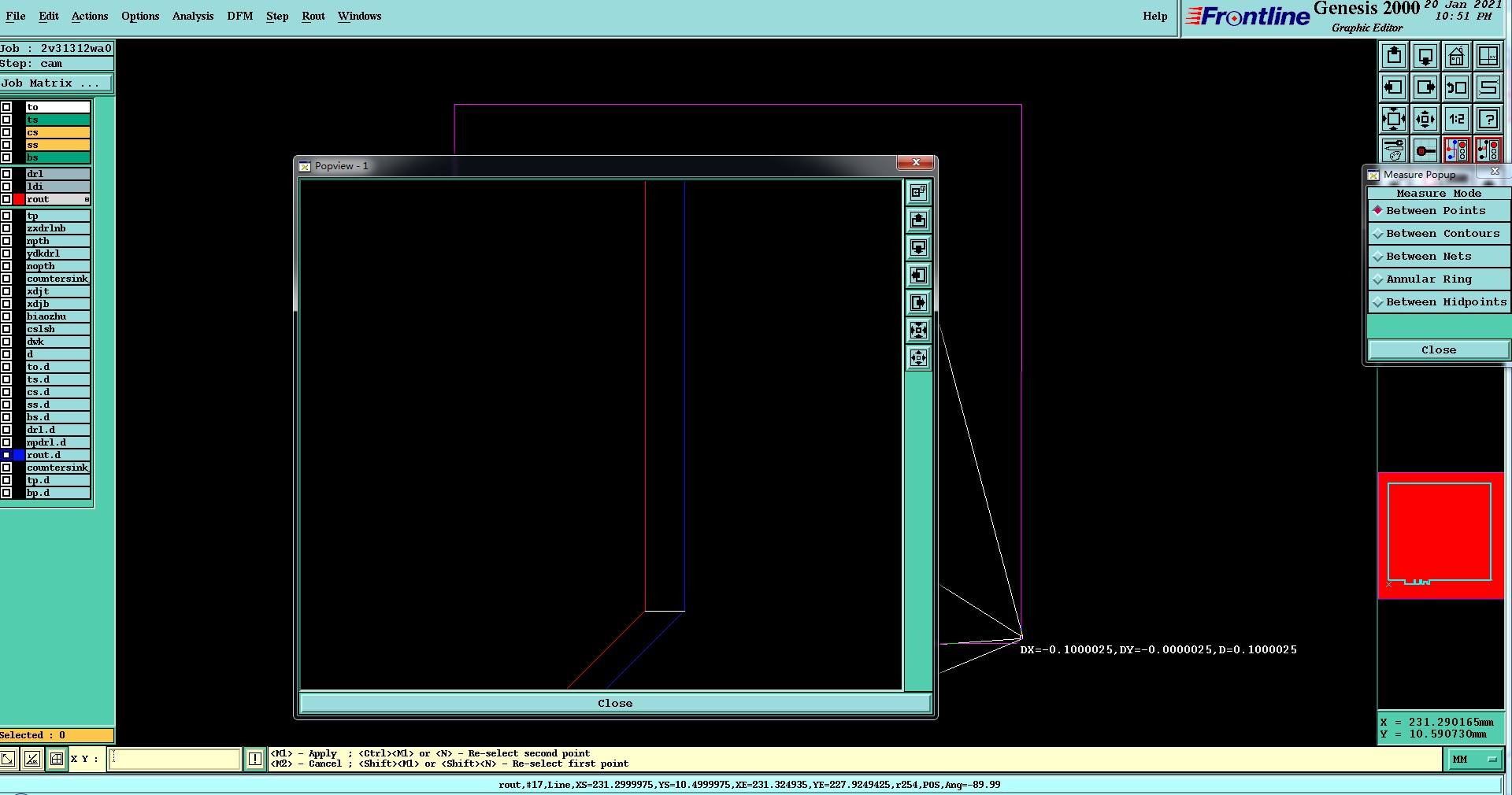Image resolution: width=1512 pixels, height=795 pixels.
Task: Select the countersink layer under nopth
Action: [57, 279]
